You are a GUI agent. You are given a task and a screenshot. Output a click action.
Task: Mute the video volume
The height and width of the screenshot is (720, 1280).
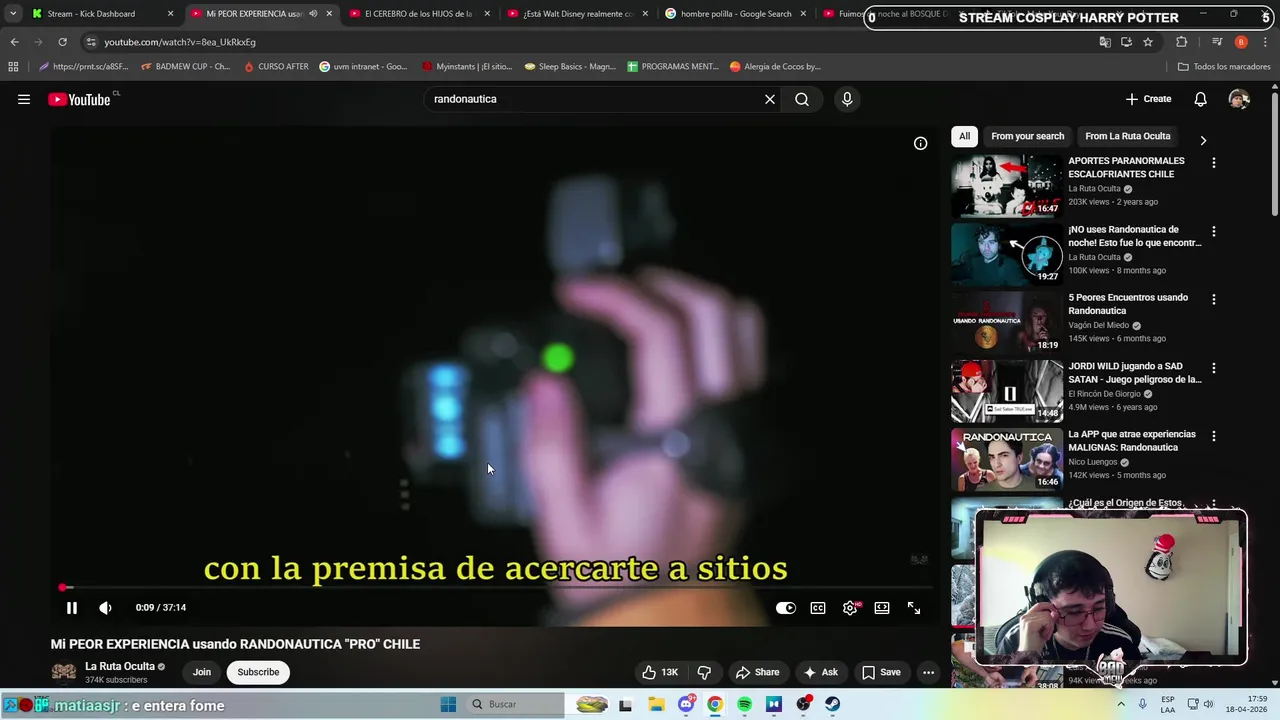[105, 608]
